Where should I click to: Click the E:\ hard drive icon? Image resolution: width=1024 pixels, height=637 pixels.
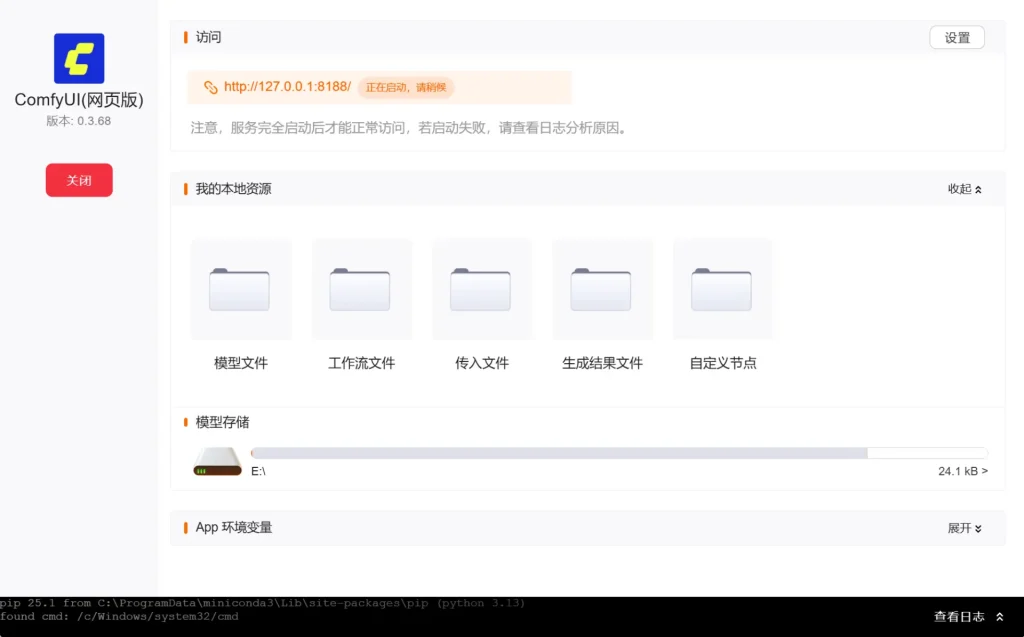pos(216,461)
